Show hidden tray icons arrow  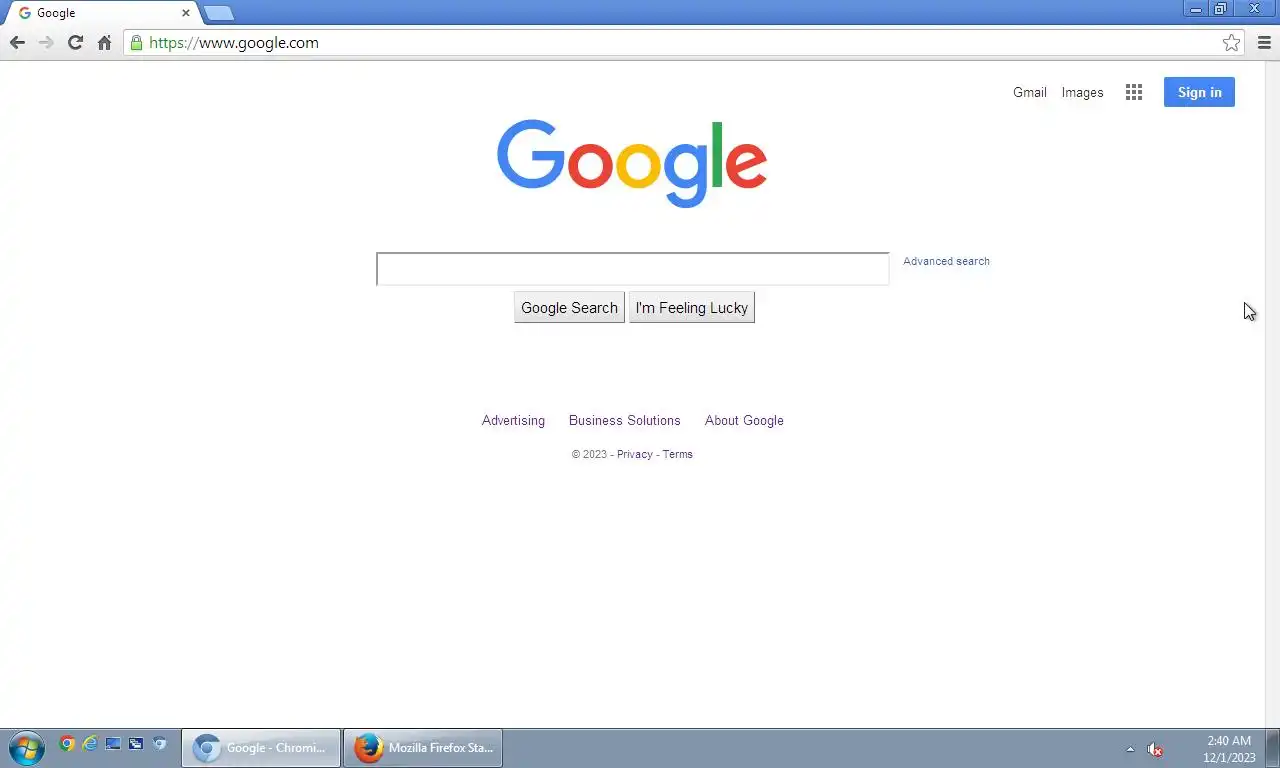point(1131,749)
